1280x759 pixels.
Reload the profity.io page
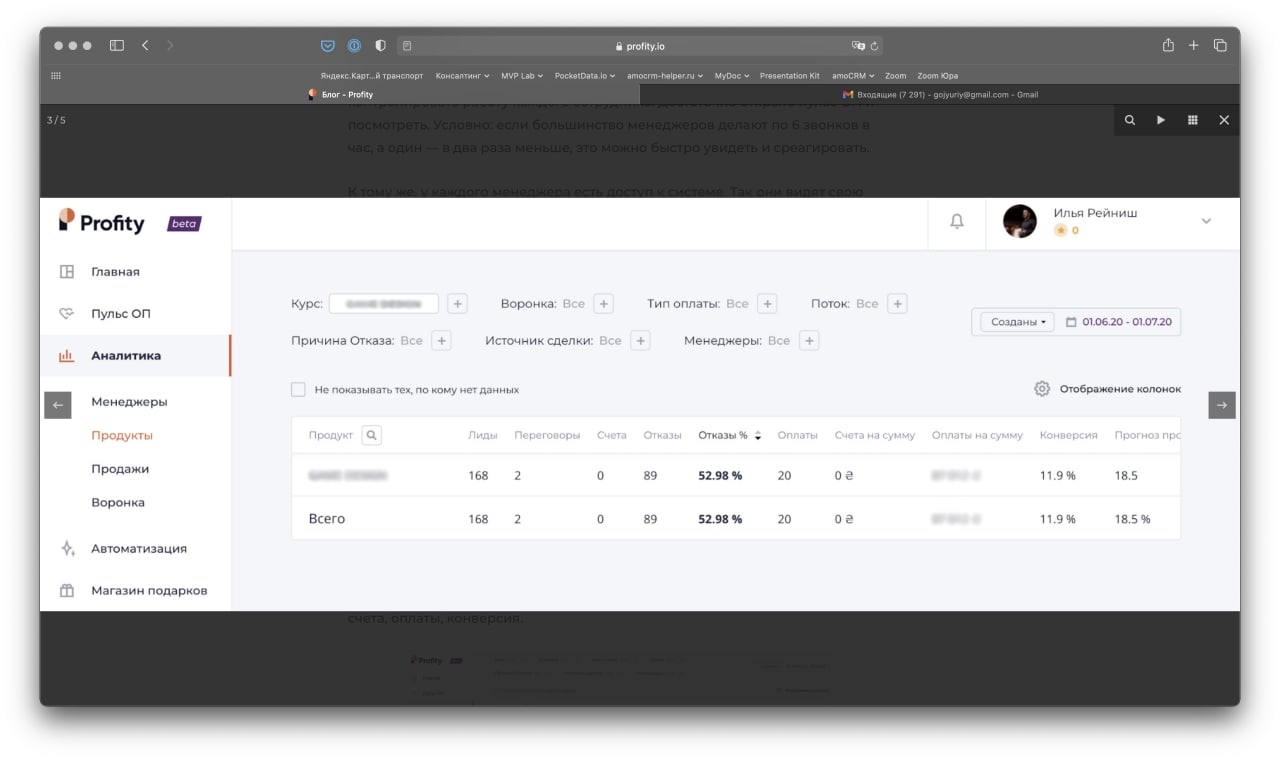tap(874, 46)
